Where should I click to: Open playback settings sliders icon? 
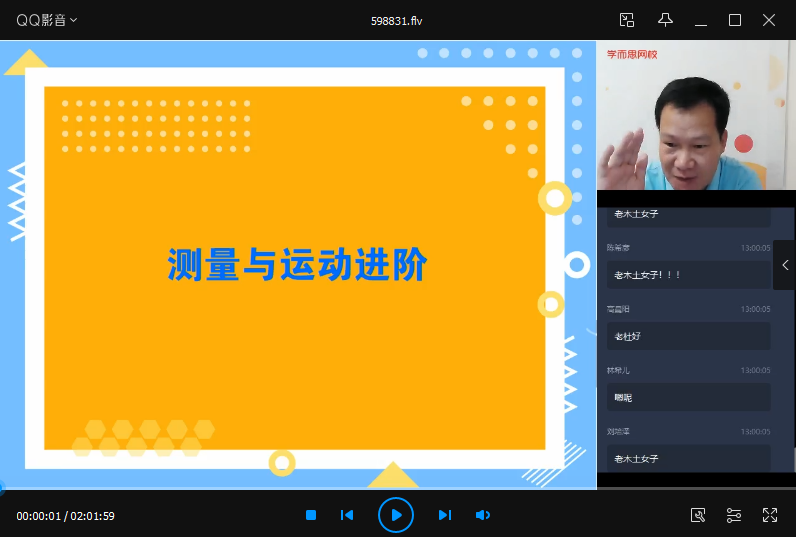[734, 515]
